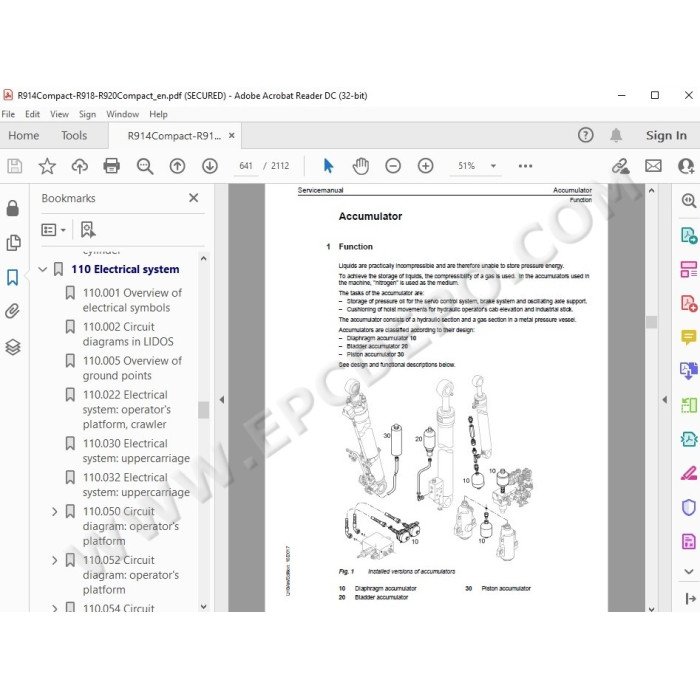Click the zoom percentage field 51%

(x=467, y=166)
